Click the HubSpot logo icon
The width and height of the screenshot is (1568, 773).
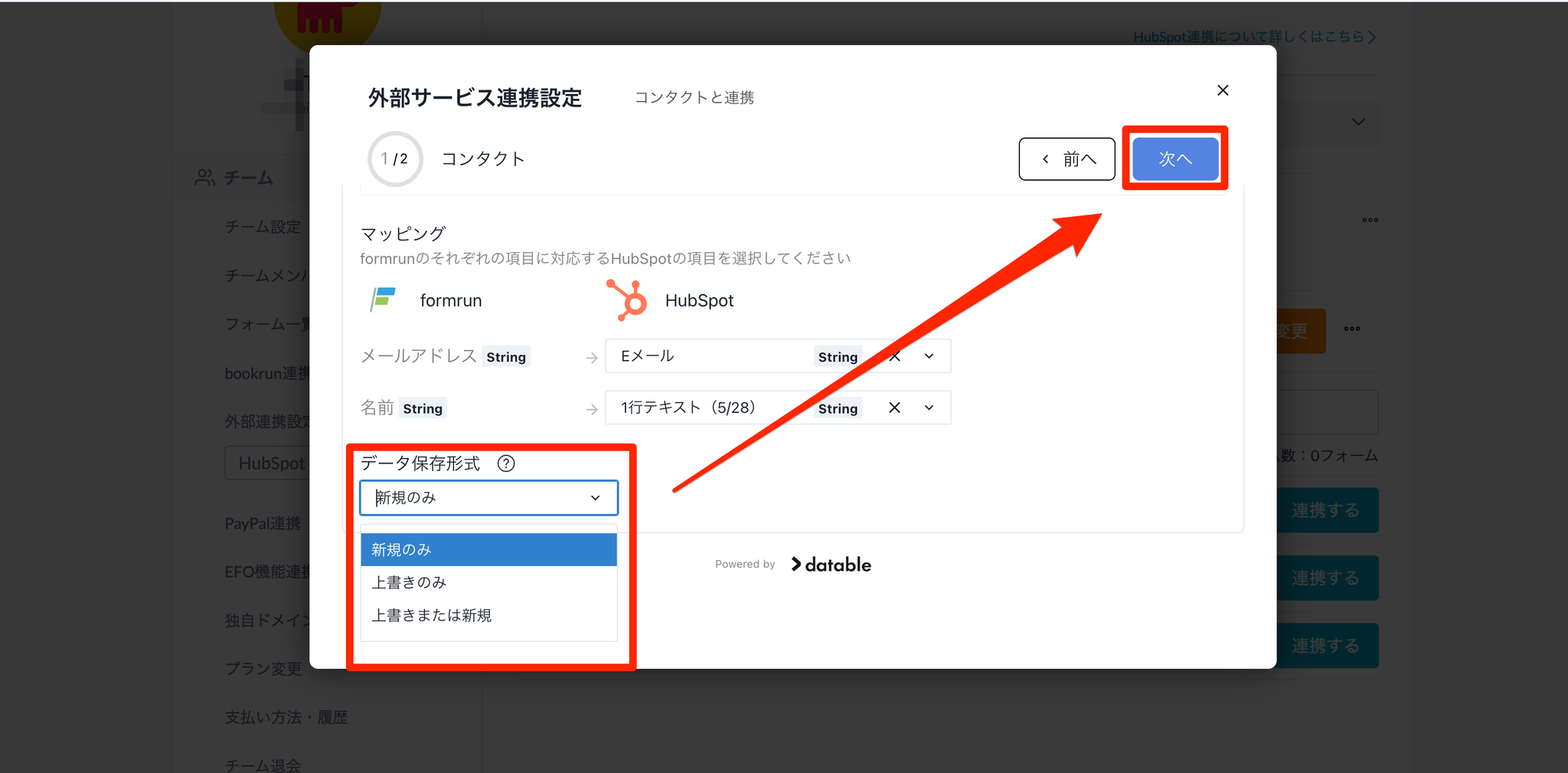click(x=627, y=300)
